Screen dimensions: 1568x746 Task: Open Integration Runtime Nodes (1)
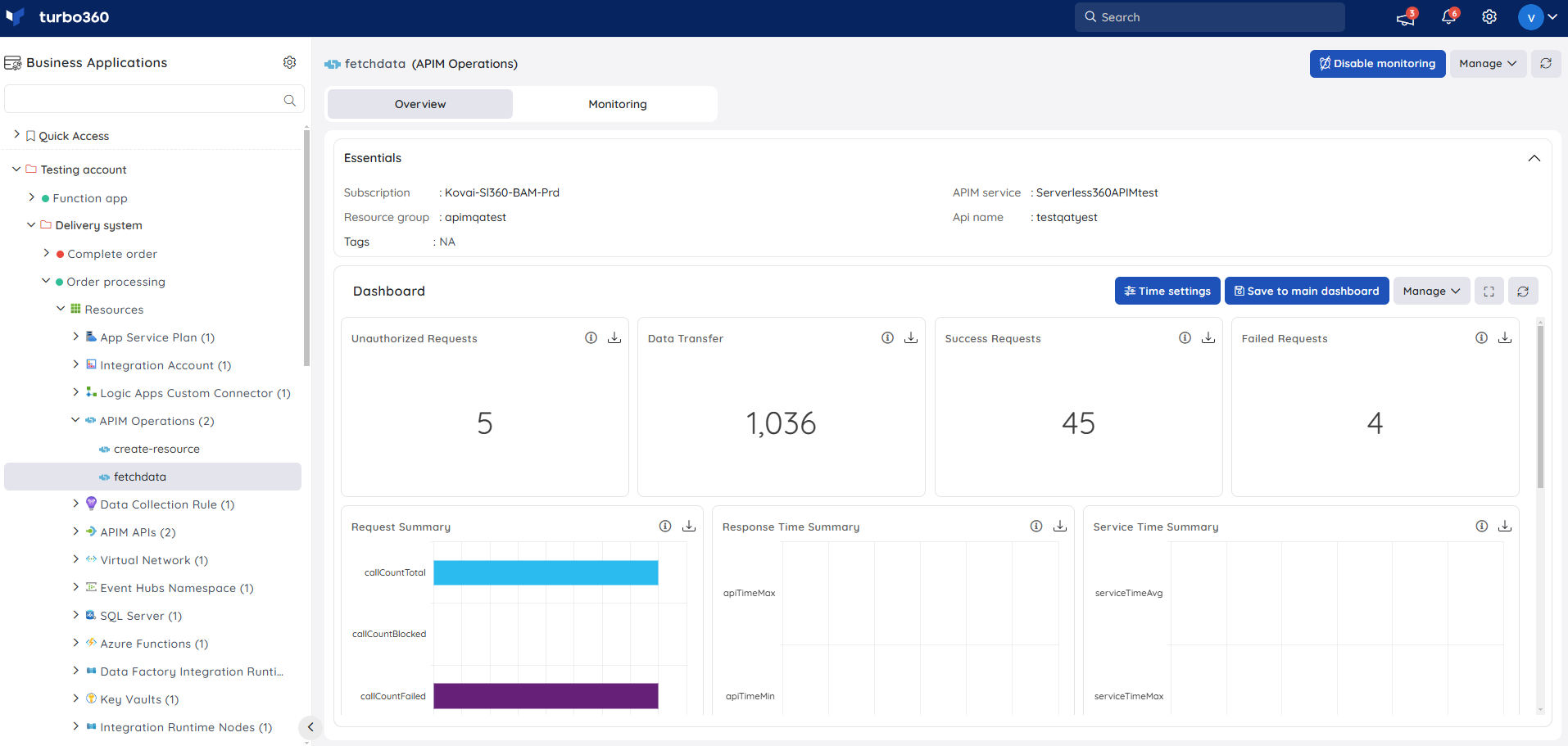(x=186, y=727)
